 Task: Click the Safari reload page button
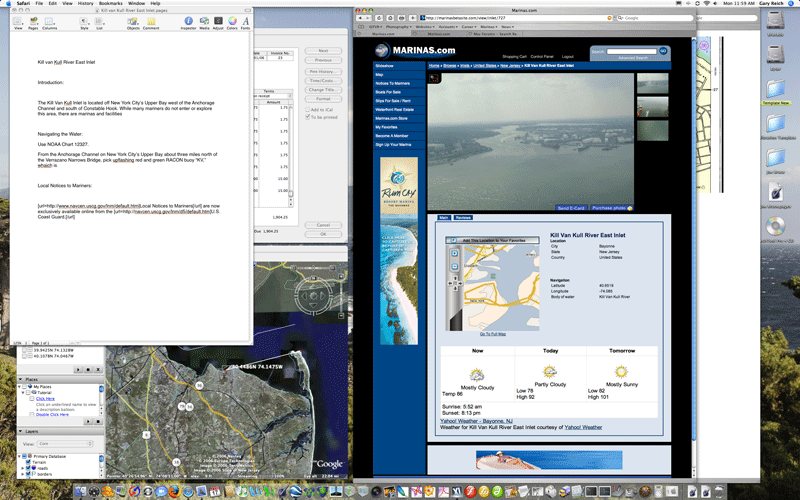(x=379, y=18)
